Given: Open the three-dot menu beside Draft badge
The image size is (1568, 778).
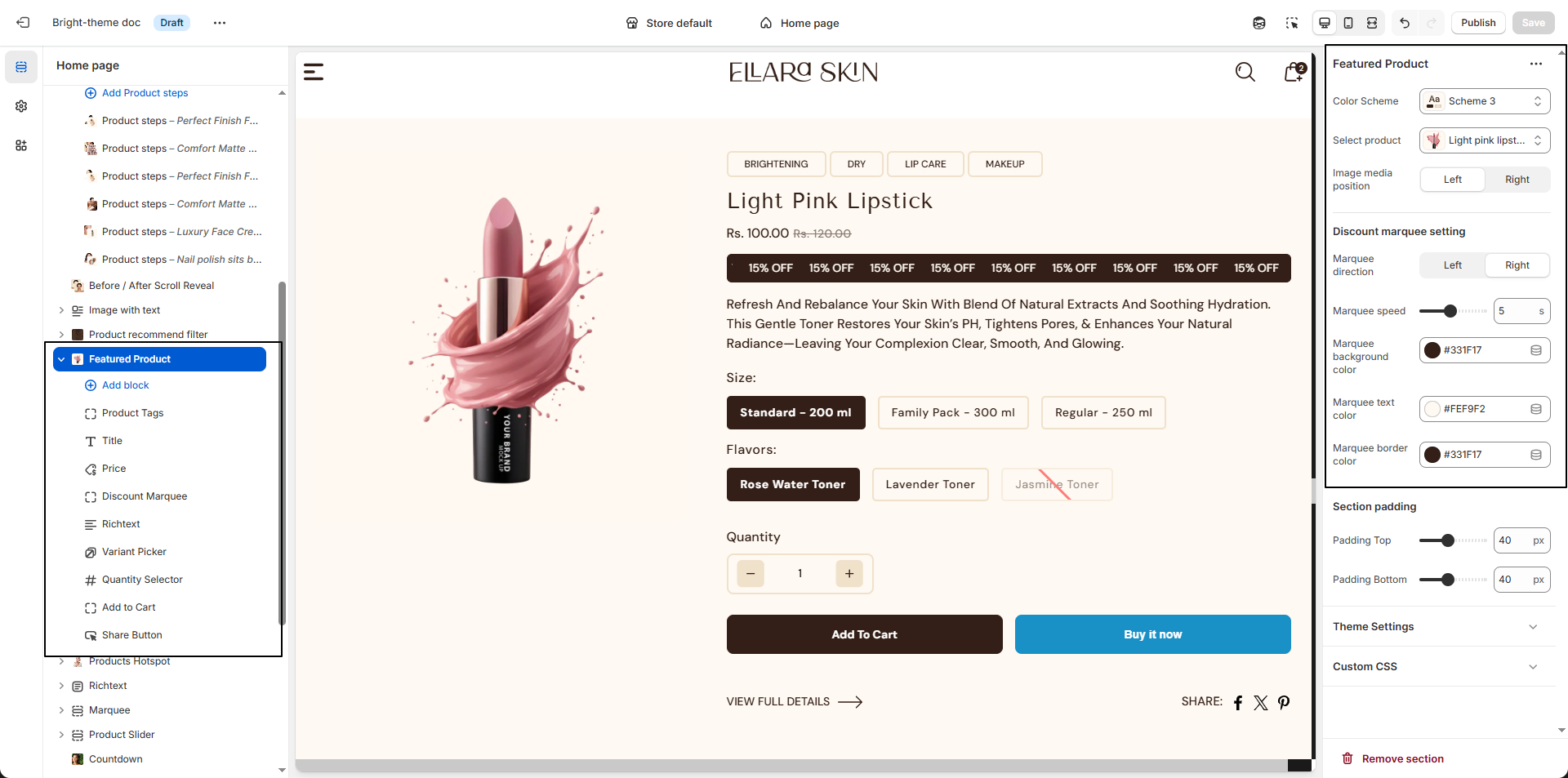Looking at the screenshot, I should click(220, 23).
